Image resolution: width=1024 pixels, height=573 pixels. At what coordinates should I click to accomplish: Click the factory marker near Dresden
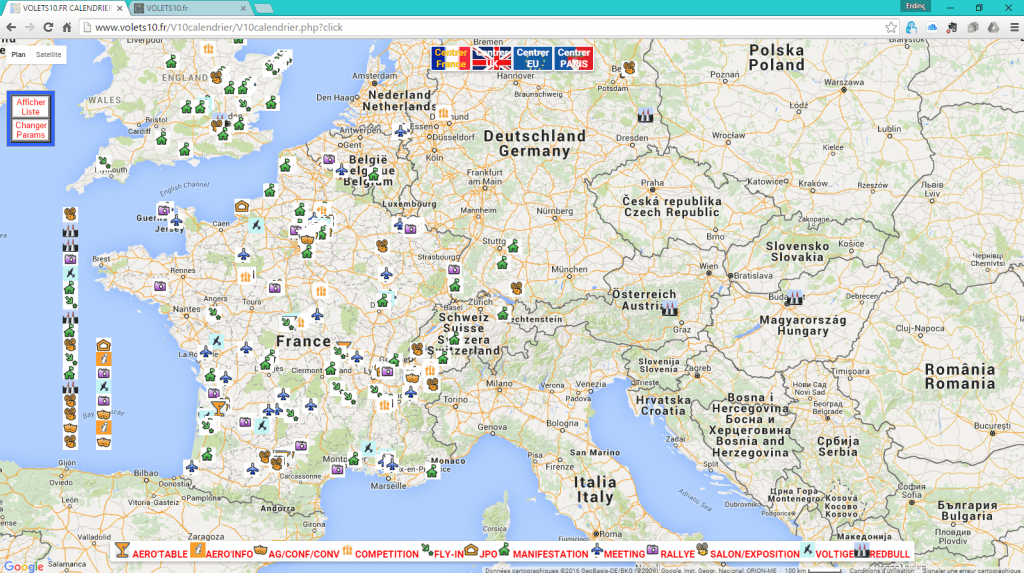click(644, 115)
